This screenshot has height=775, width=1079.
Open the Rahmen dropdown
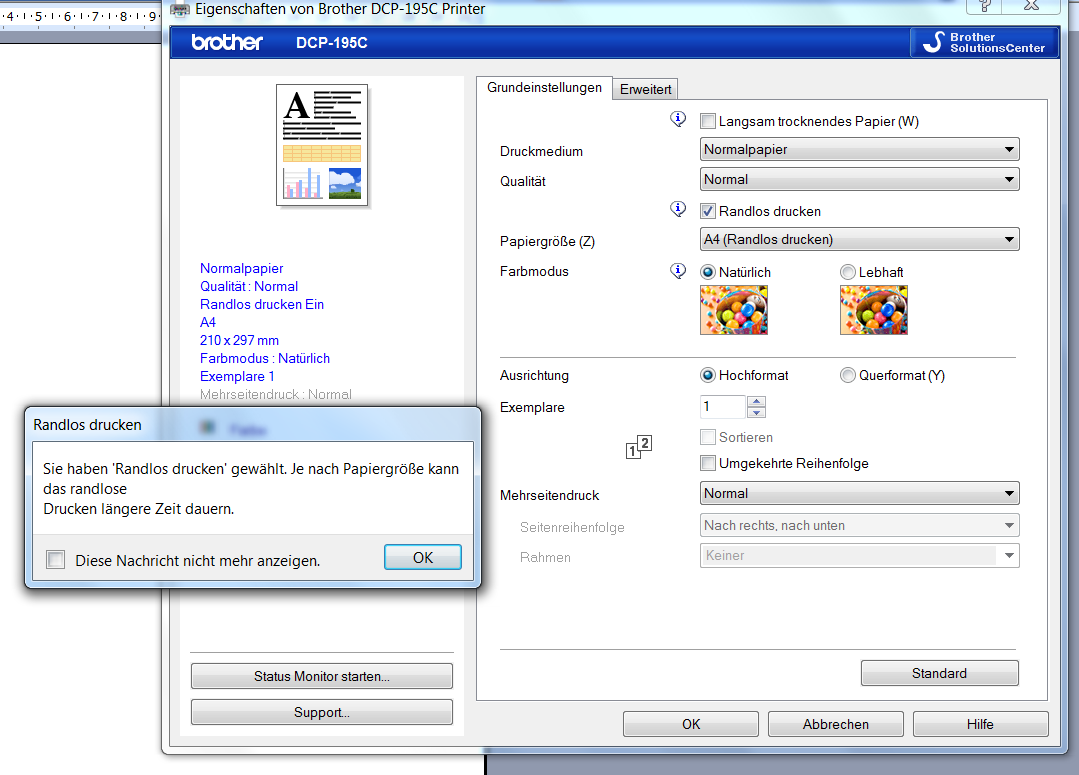tap(859, 555)
